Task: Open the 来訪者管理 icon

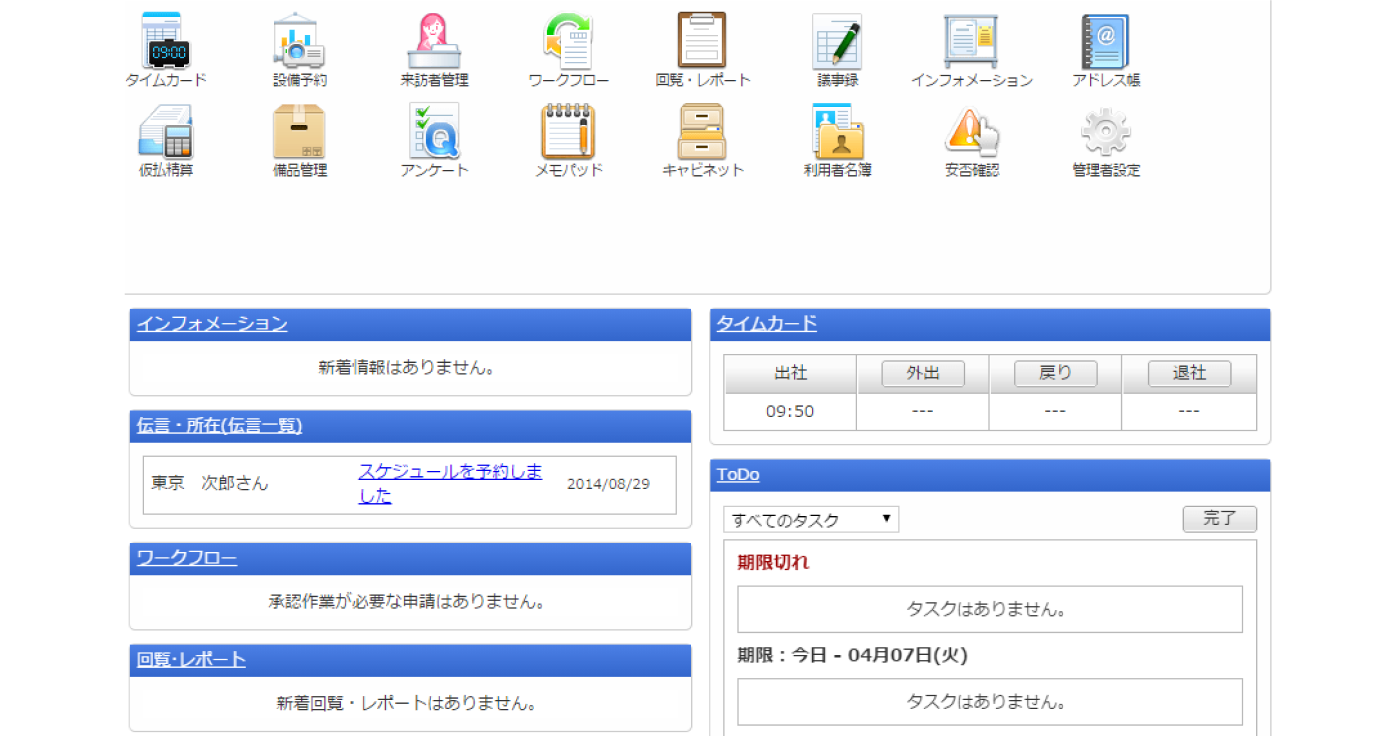Action: [434, 41]
